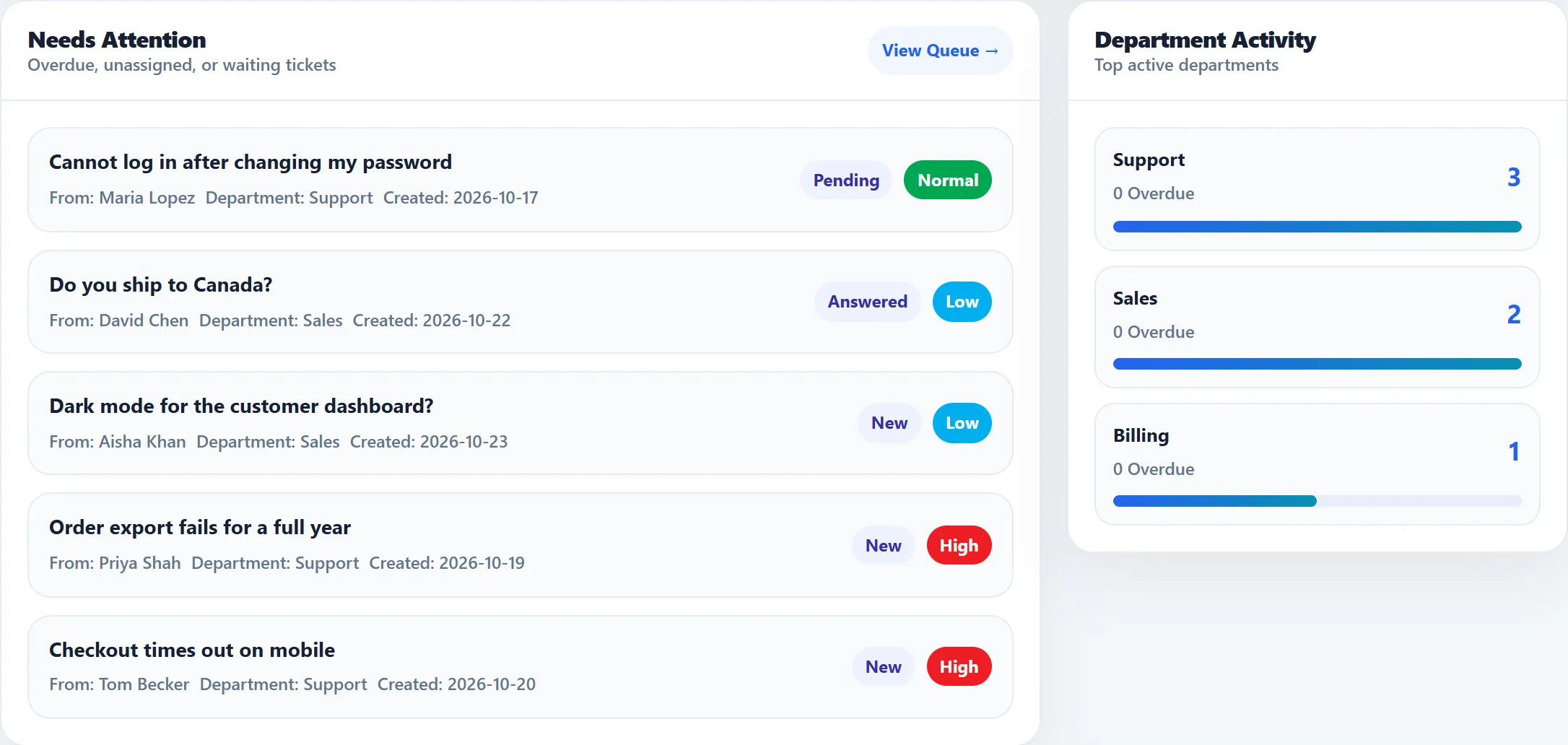Screen dimensions: 1568x745
Task: Select the Support department heading
Action: point(1149,160)
